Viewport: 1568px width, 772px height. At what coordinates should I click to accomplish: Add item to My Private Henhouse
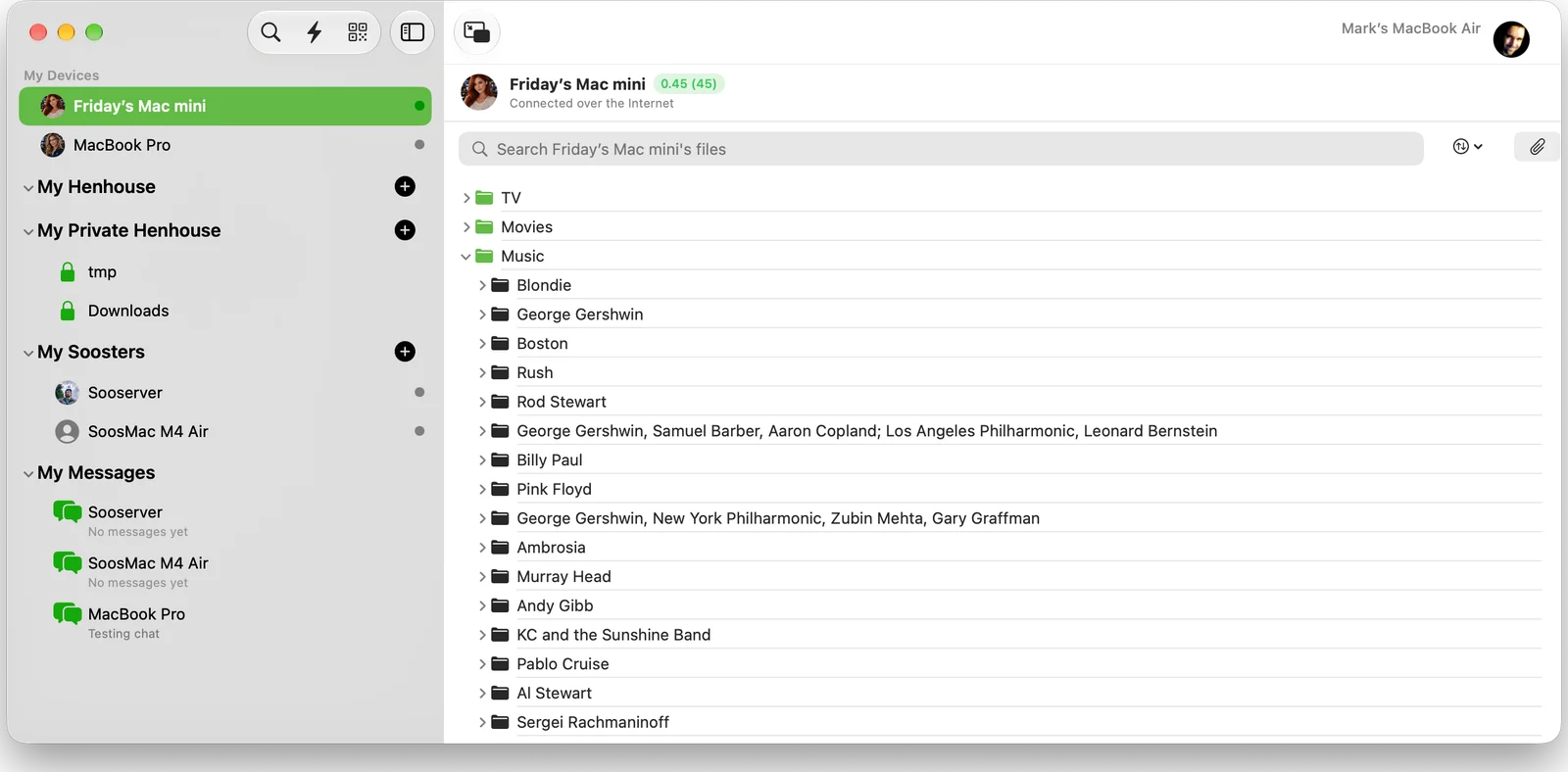point(405,230)
